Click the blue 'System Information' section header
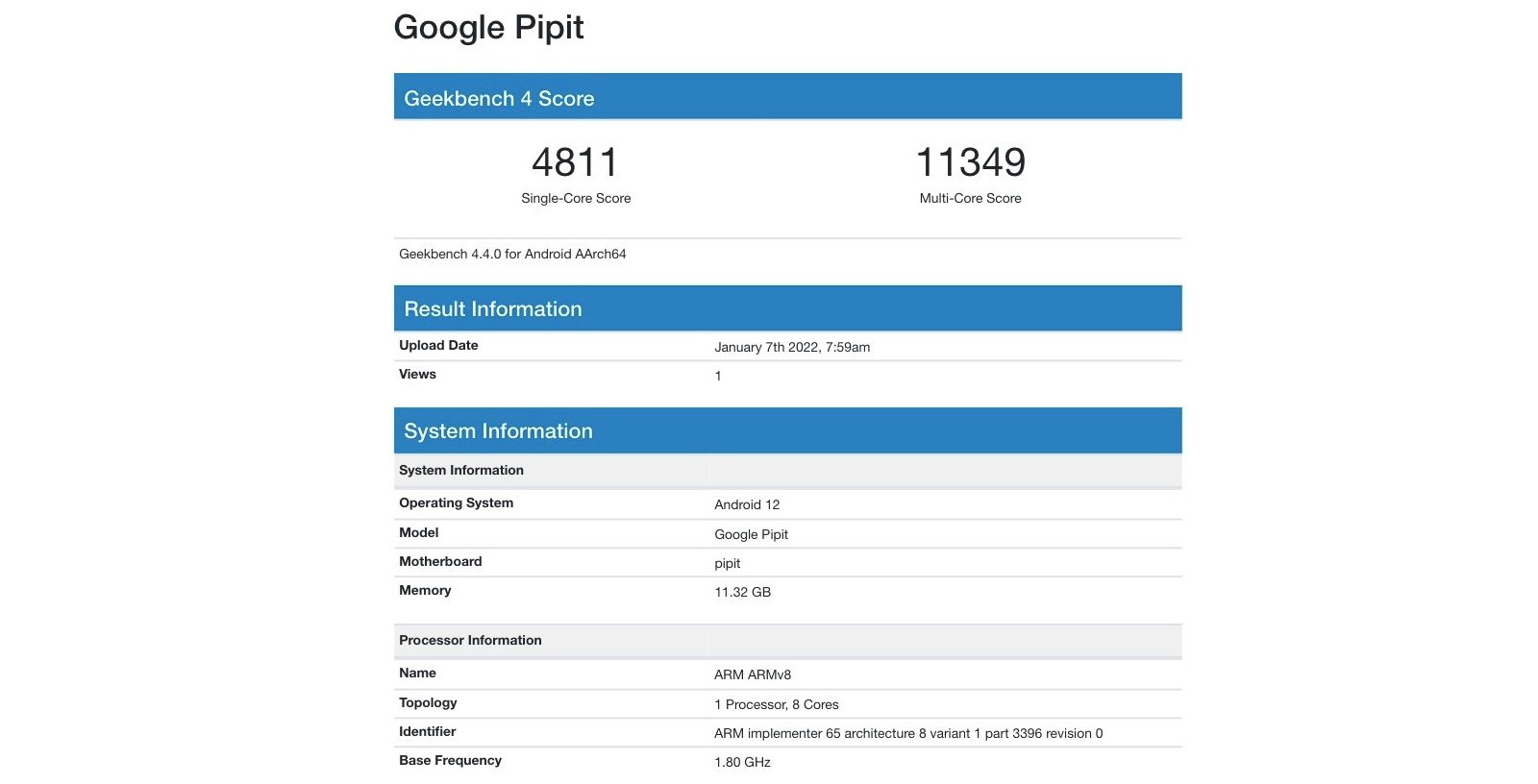Image resolution: width=1538 pixels, height=784 pixels. point(787,430)
